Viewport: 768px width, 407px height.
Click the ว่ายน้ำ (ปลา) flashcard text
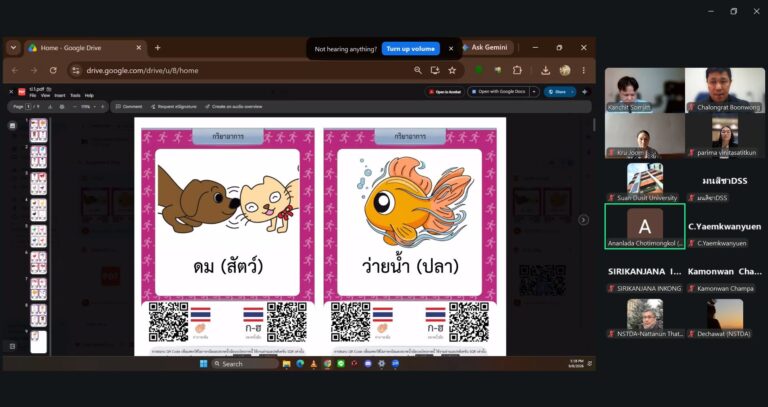(x=410, y=267)
